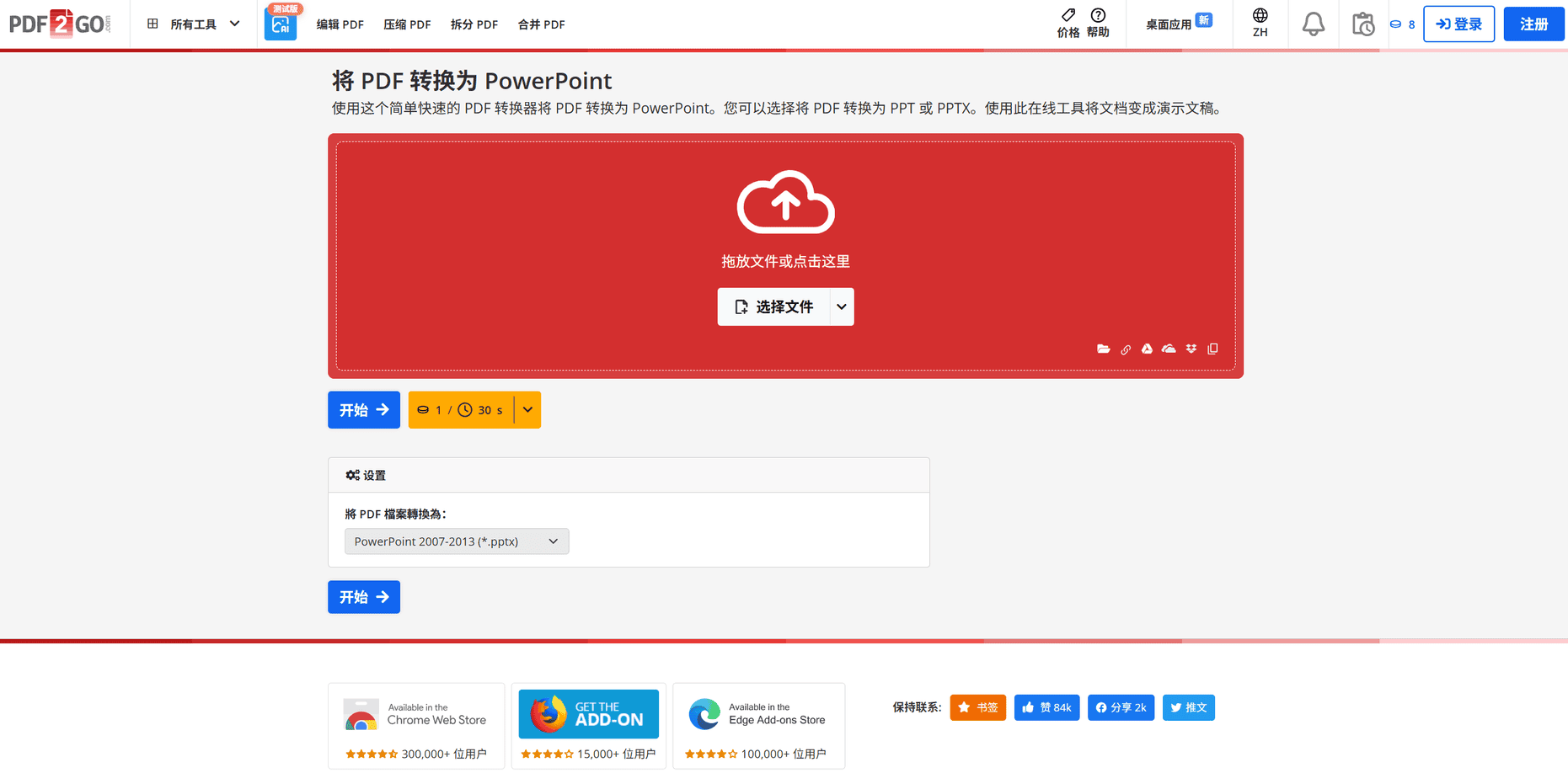Click the credits coin balance showing 8
This screenshot has height=773, width=1568.
tap(1403, 24)
